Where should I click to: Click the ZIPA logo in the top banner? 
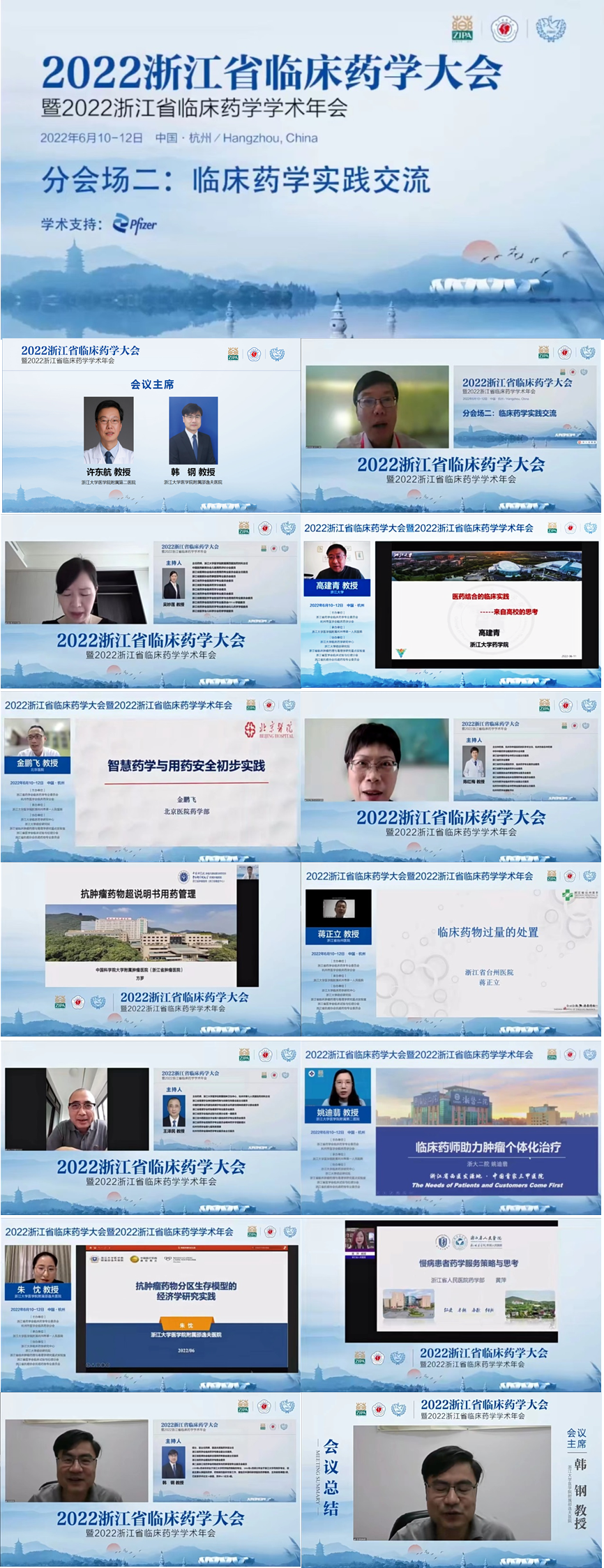[x=462, y=29]
